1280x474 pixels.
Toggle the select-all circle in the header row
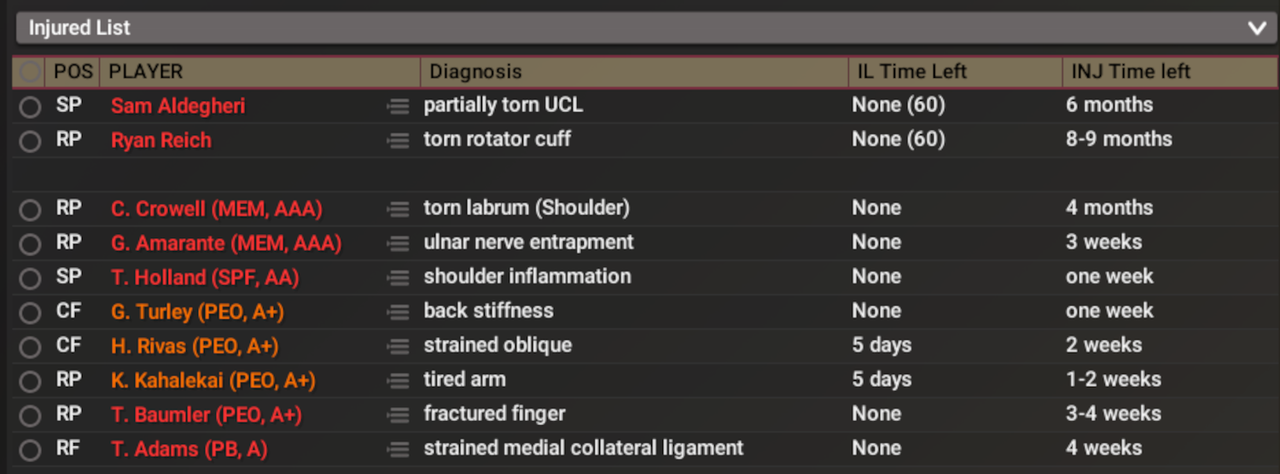(30, 72)
